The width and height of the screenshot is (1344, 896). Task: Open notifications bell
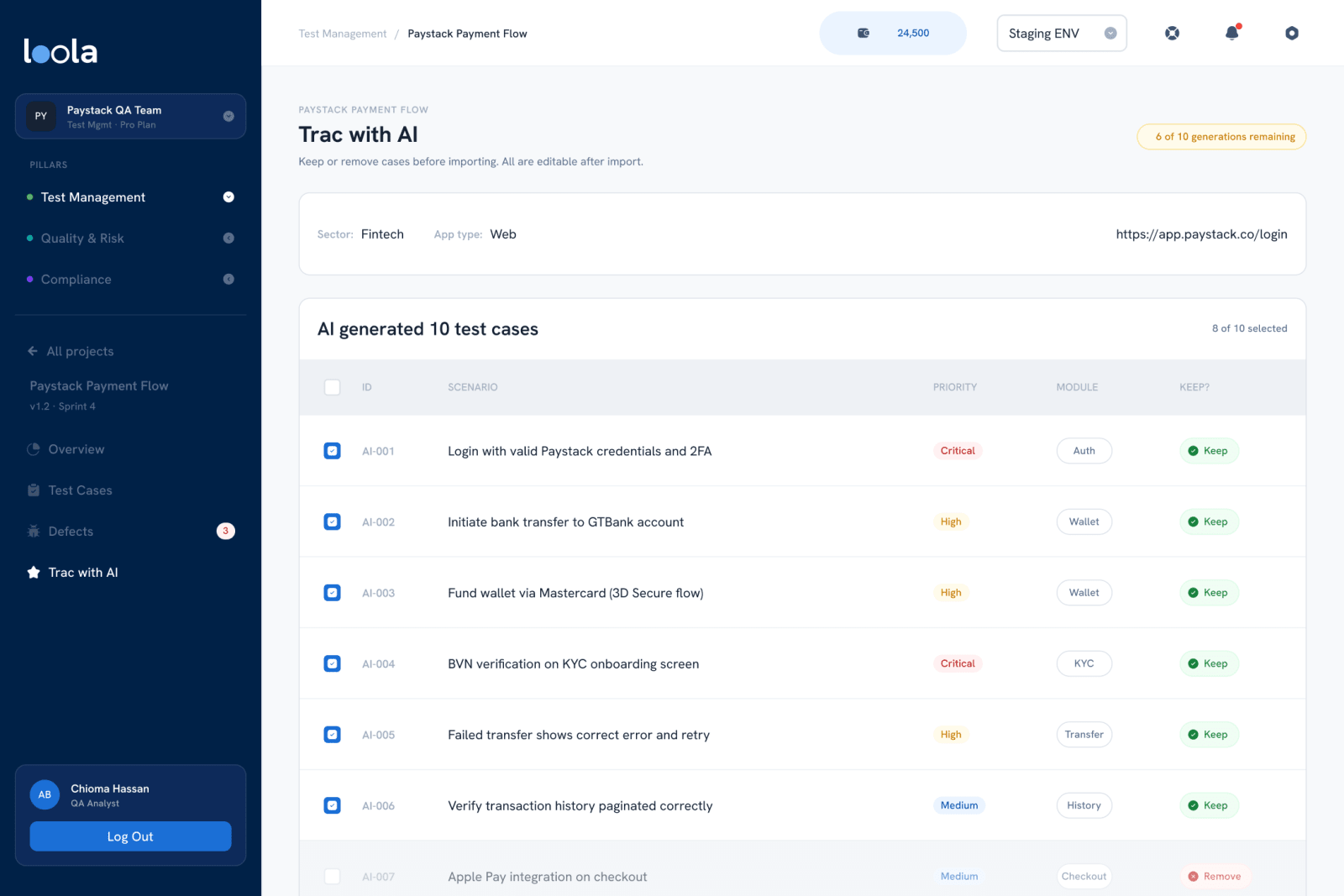pyautogui.click(x=1232, y=33)
